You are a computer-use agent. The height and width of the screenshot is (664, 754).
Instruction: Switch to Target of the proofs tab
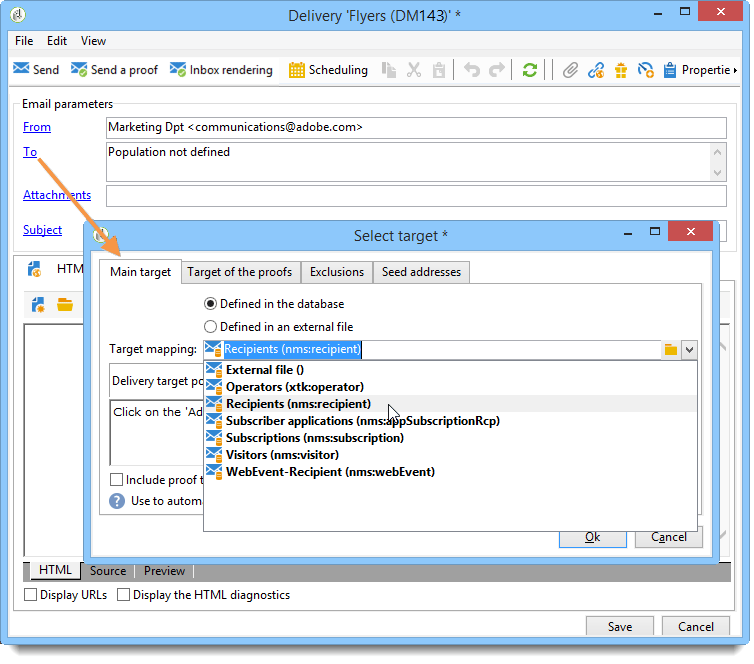tap(240, 272)
